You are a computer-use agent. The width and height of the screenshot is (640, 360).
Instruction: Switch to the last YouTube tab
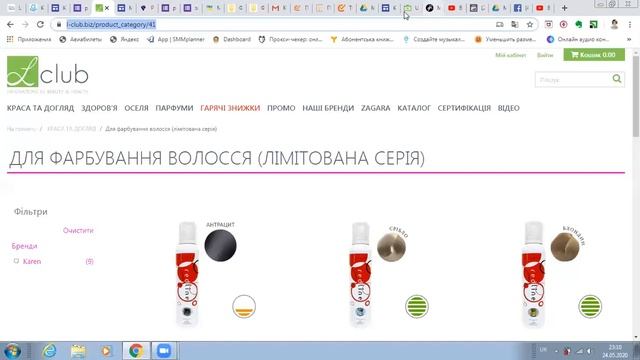[x=542, y=8]
